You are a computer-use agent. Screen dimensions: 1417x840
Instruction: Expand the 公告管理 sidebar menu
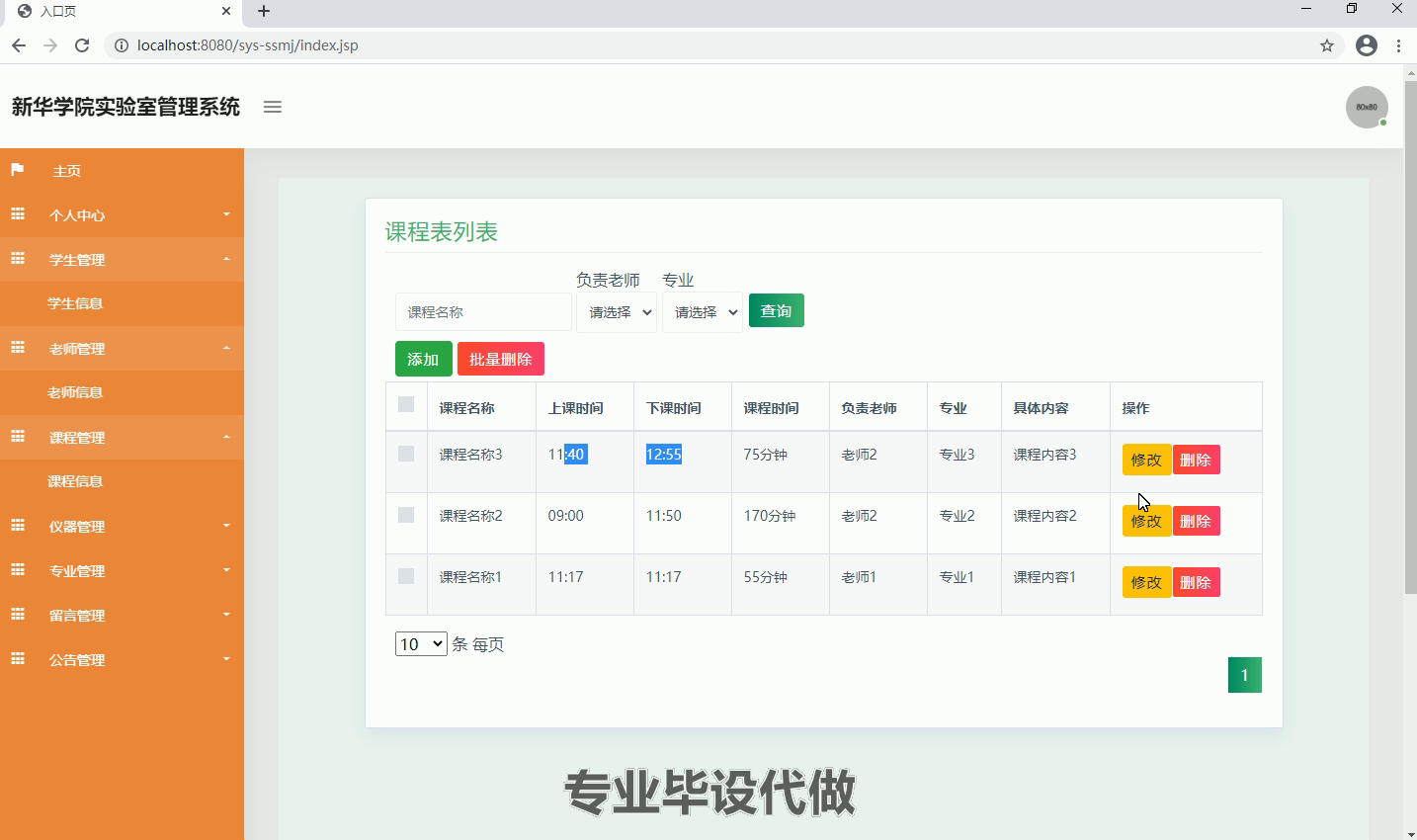point(122,659)
